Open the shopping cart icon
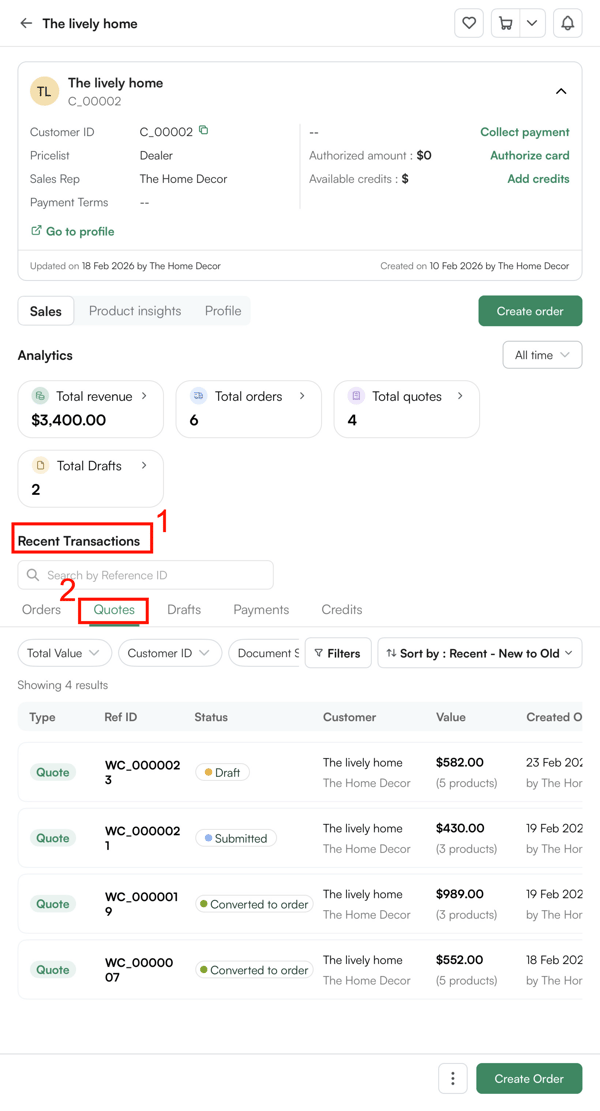Viewport: 600px width, 1111px height. coord(506,23)
